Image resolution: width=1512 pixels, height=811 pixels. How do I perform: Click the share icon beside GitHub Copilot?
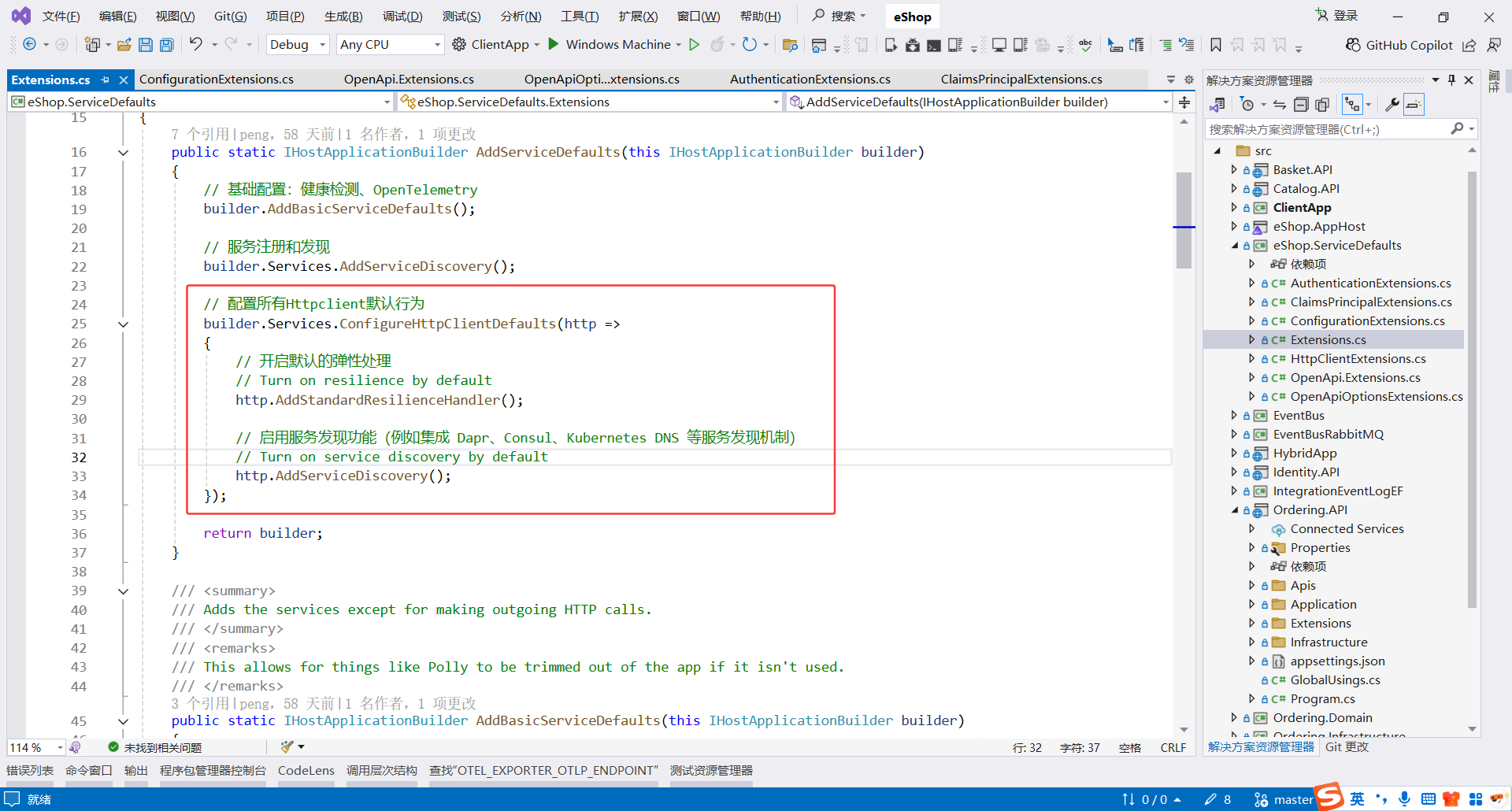[1469, 45]
